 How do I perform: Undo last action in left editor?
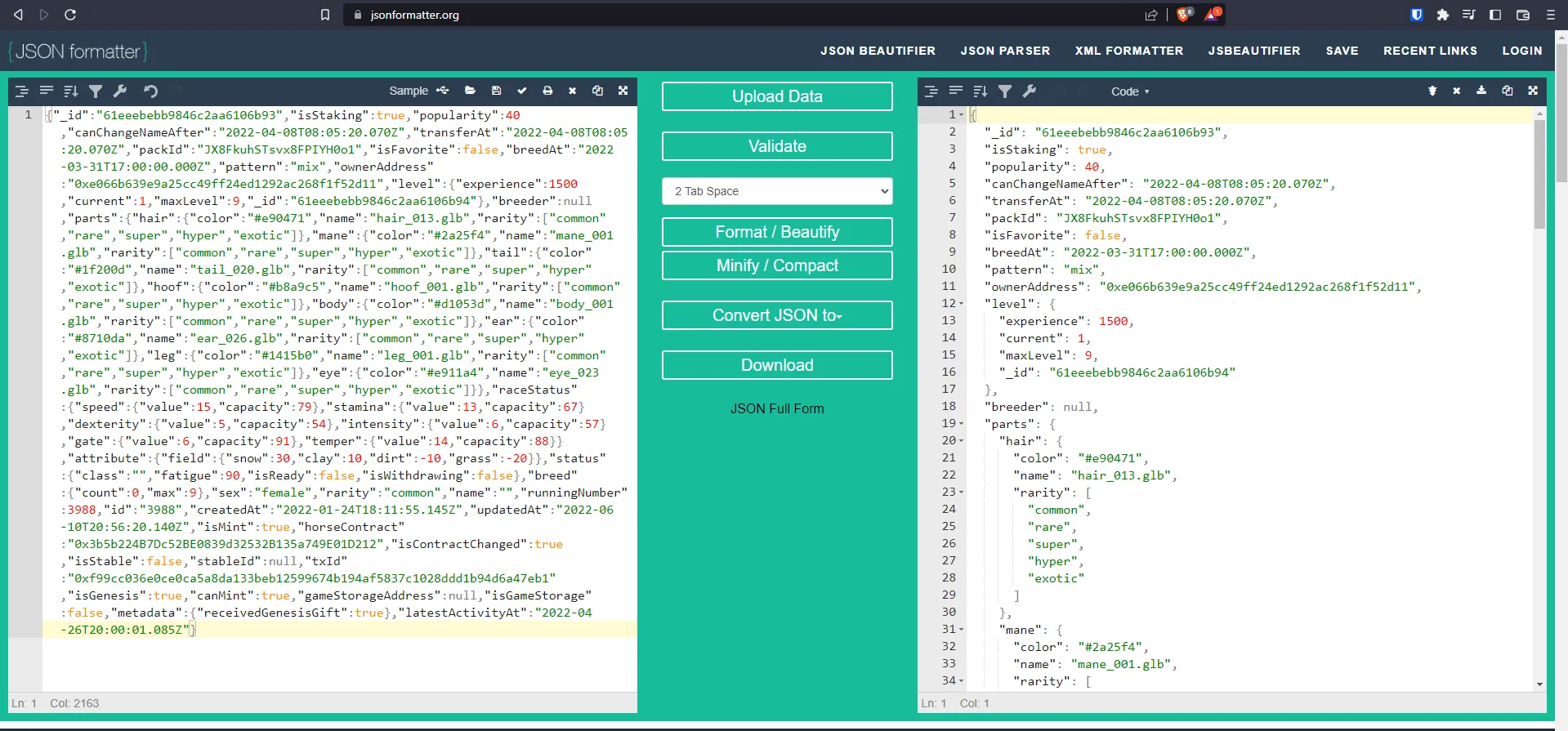click(150, 91)
